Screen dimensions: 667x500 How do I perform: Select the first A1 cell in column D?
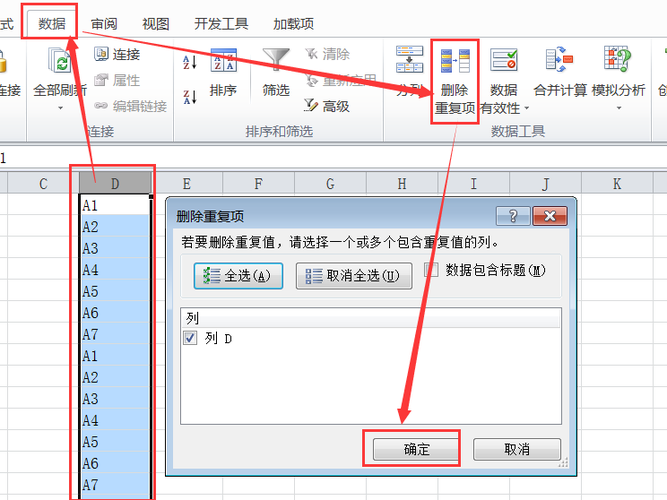[115, 205]
